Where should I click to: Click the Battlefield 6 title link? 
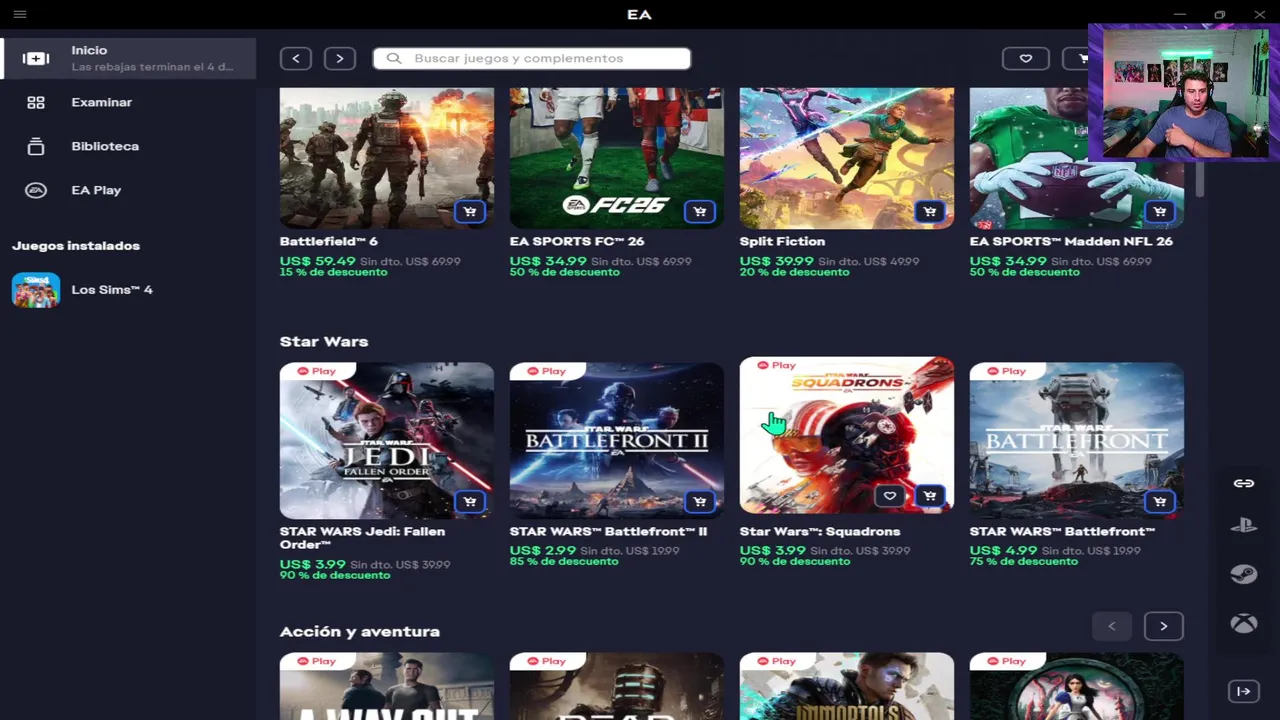[x=329, y=241]
